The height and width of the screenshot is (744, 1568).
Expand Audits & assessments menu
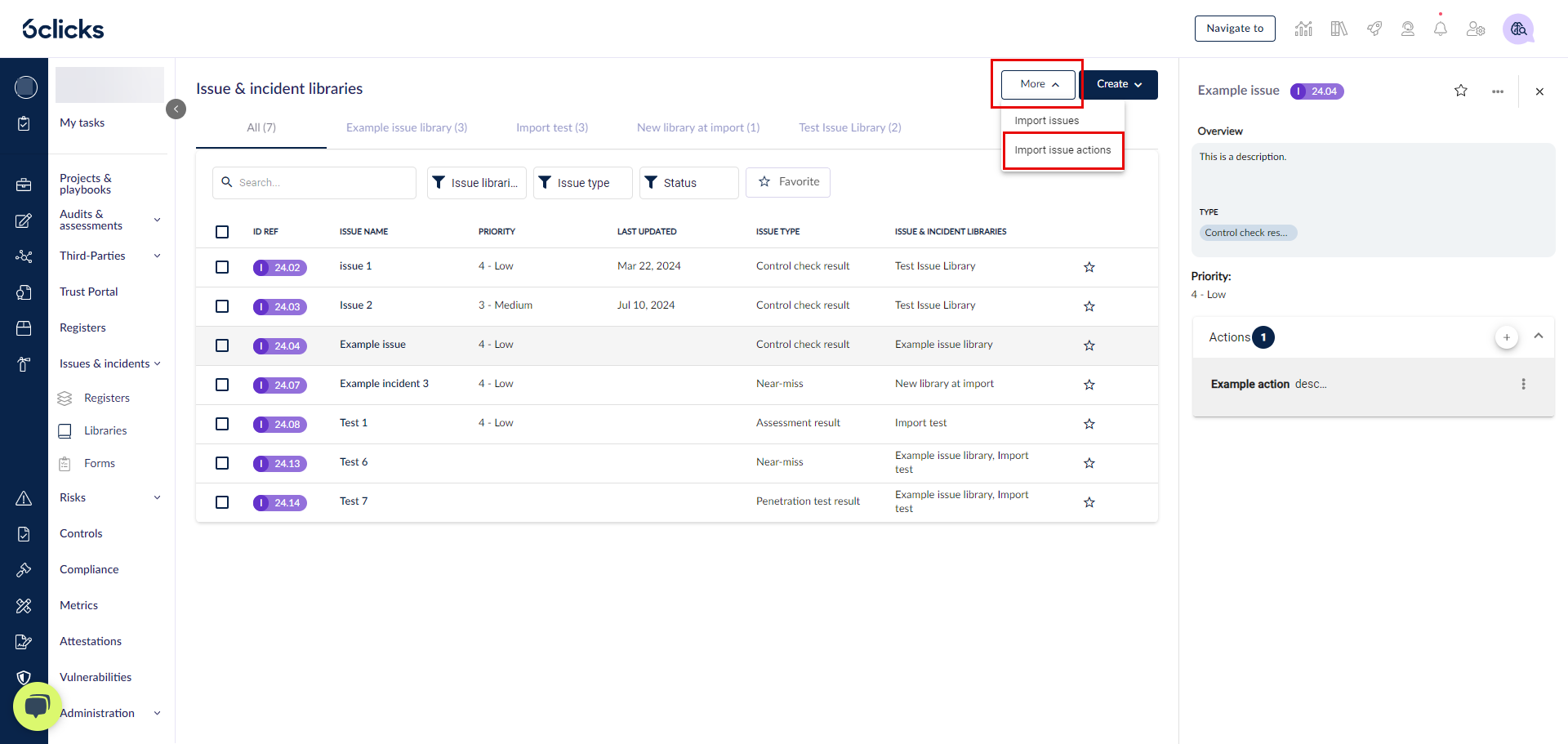click(158, 220)
